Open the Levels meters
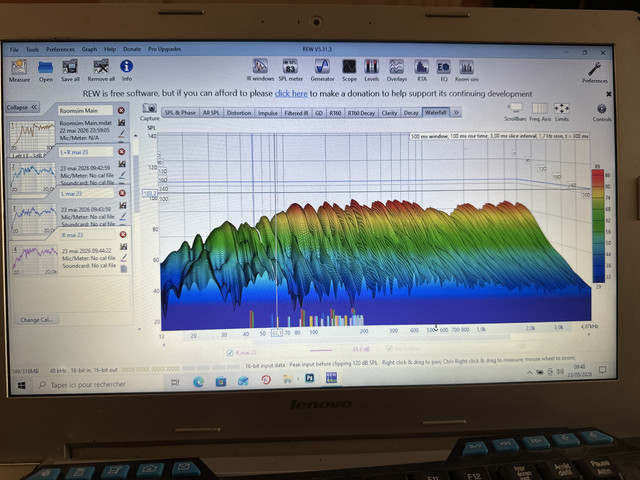 (x=371, y=70)
